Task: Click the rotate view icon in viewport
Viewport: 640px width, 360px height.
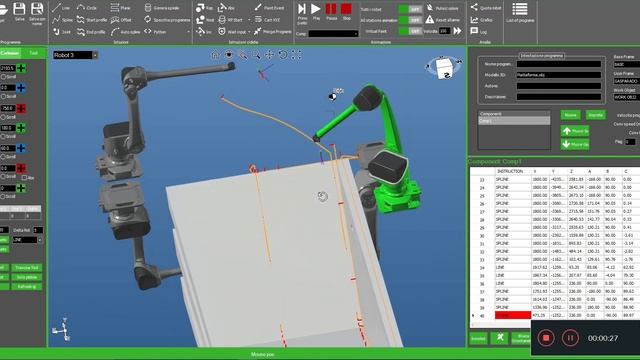Action: [x=283, y=55]
